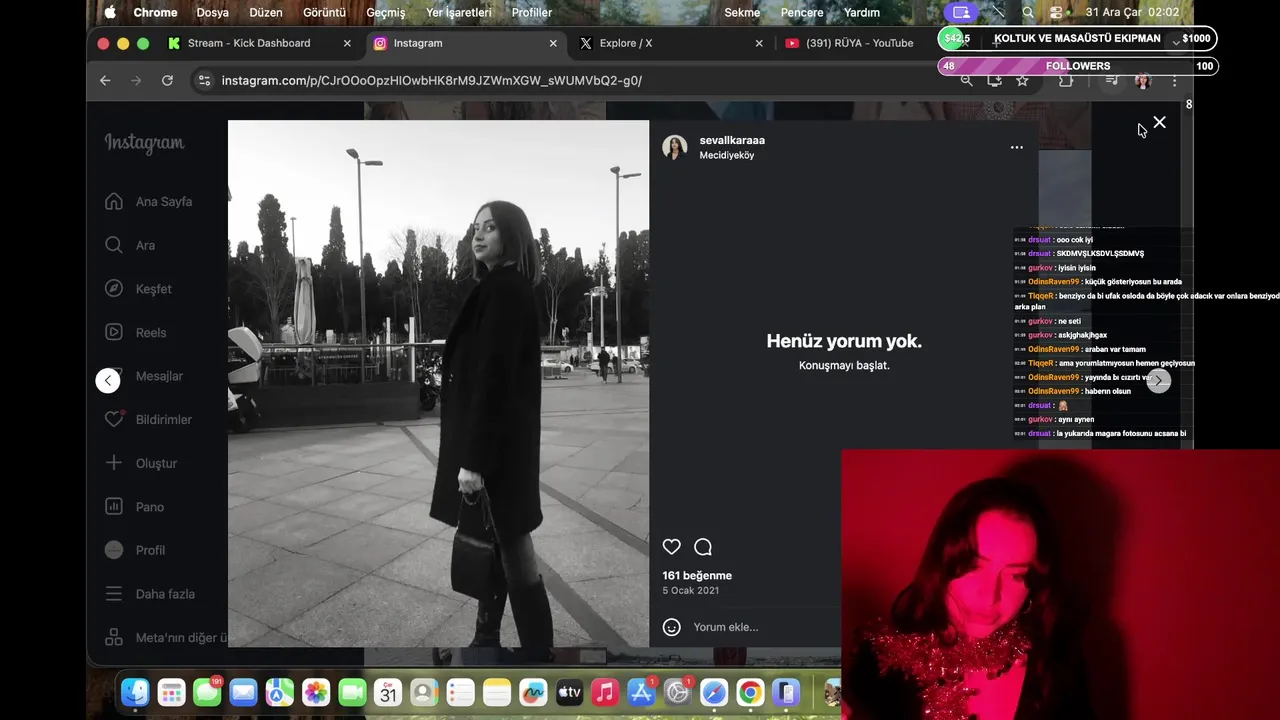
Task: Go back in Chrome
Action: [x=105, y=80]
